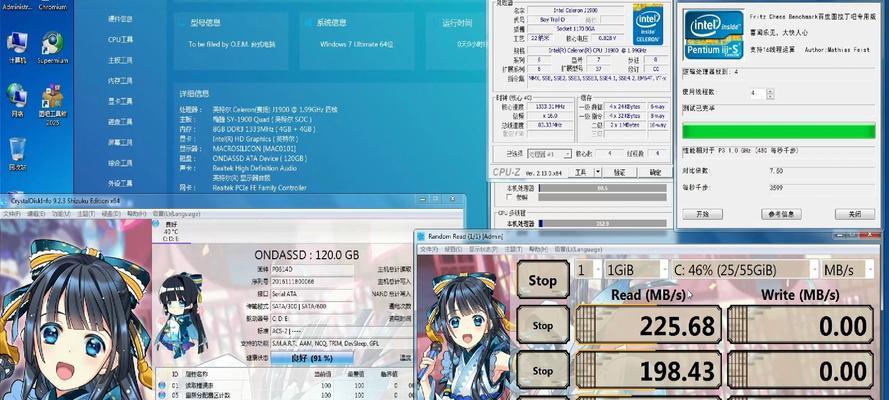
Task: Click the 验证 button in CPU-Z
Action: point(620,172)
